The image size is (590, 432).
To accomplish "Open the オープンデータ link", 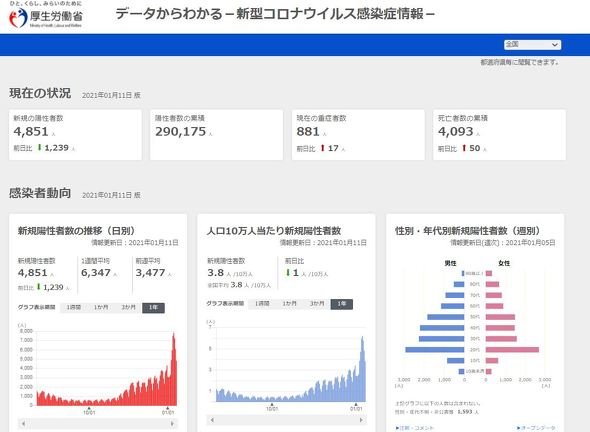I will point(536,428).
